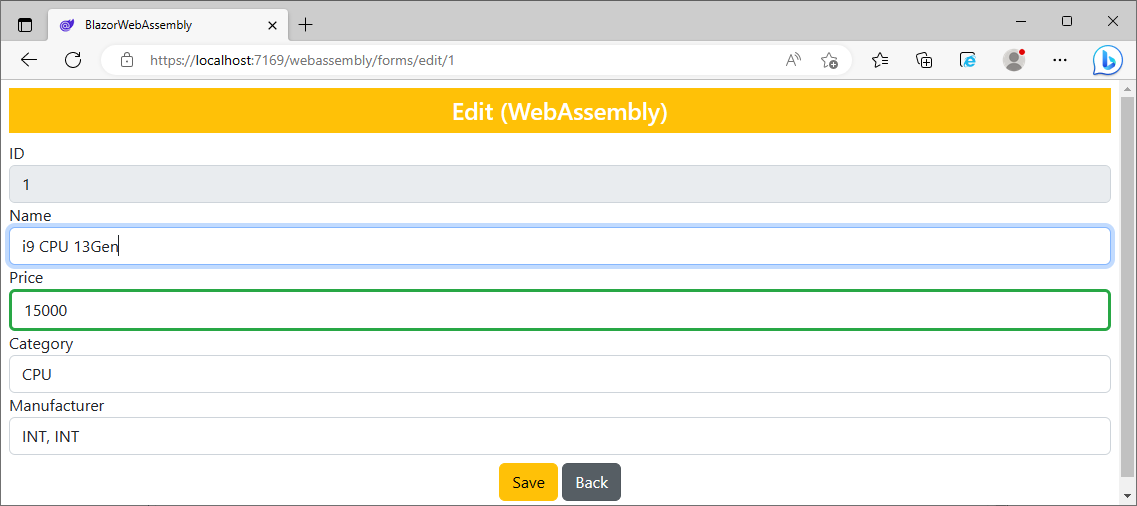Click the yellow Save button
Screen dimensions: 1137x506
(529, 482)
